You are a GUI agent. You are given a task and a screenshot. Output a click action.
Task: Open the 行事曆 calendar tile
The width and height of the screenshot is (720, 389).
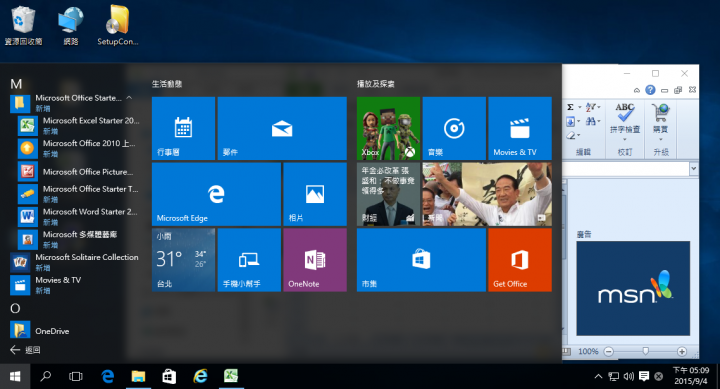coord(183,128)
